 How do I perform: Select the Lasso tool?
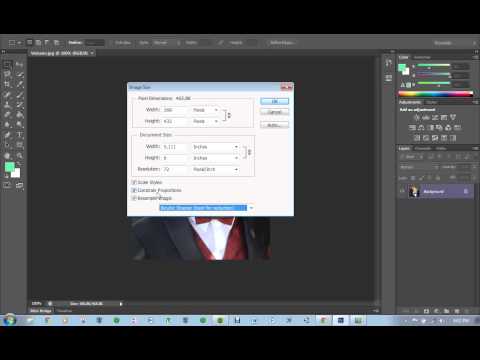[x=7, y=74]
